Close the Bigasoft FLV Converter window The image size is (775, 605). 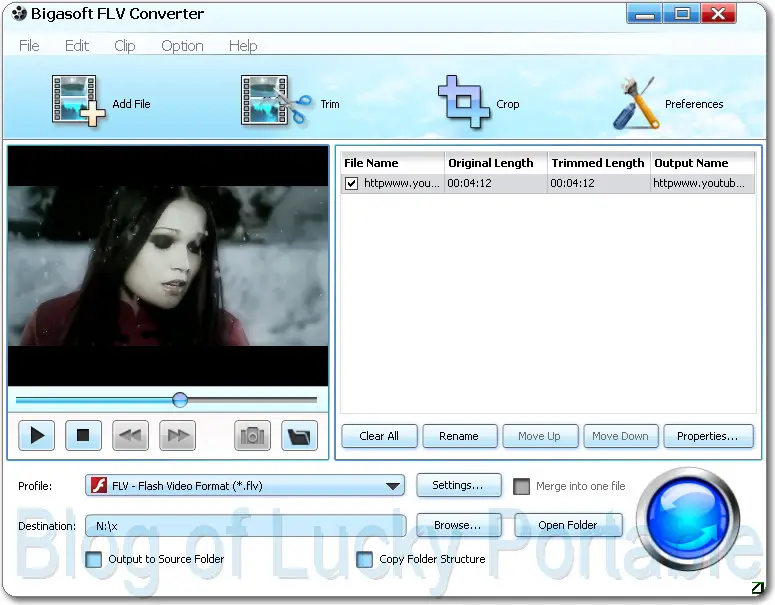[x=719, y=14]
